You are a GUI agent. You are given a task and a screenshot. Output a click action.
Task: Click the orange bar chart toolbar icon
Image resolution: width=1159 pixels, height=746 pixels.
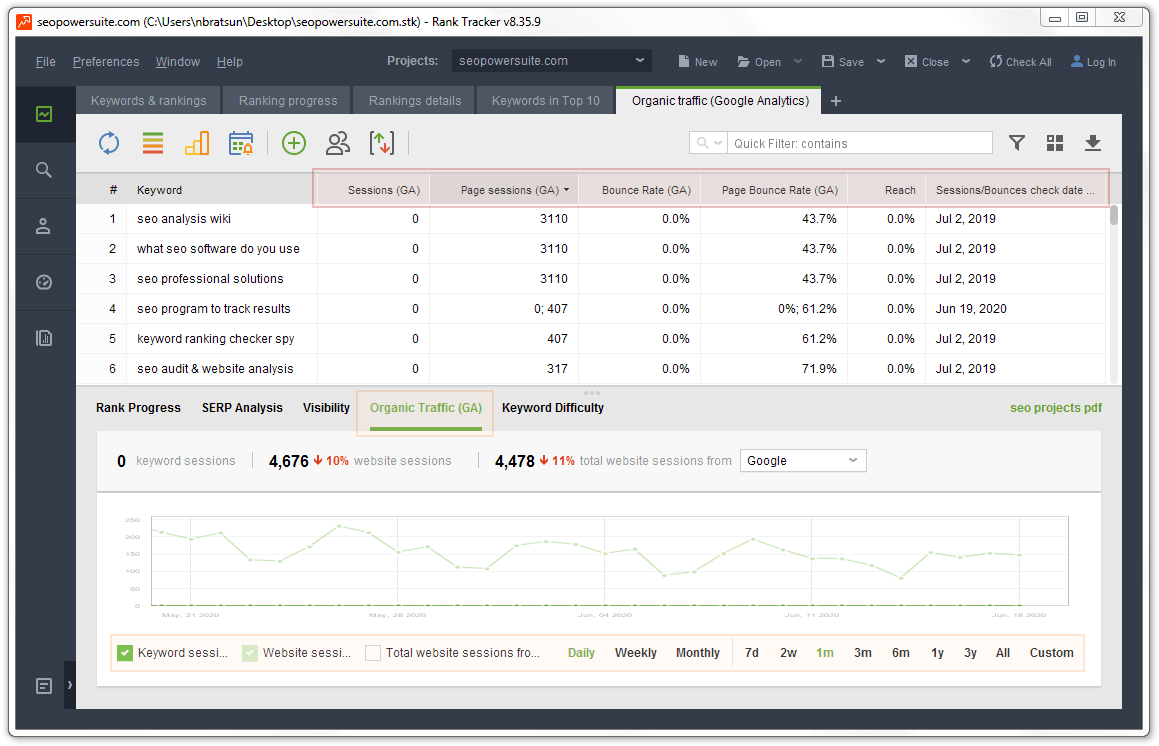tap(197, 143)
